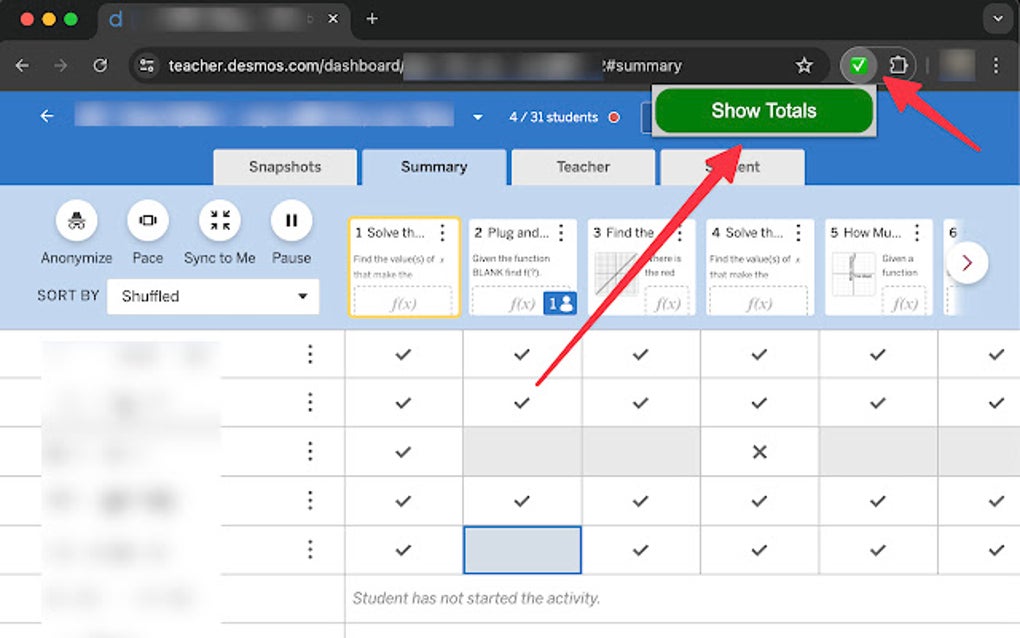Click the green checkmark extension icon in toolbar
This screenshot has height=638, width=1020.
click(x=858, y=64)
